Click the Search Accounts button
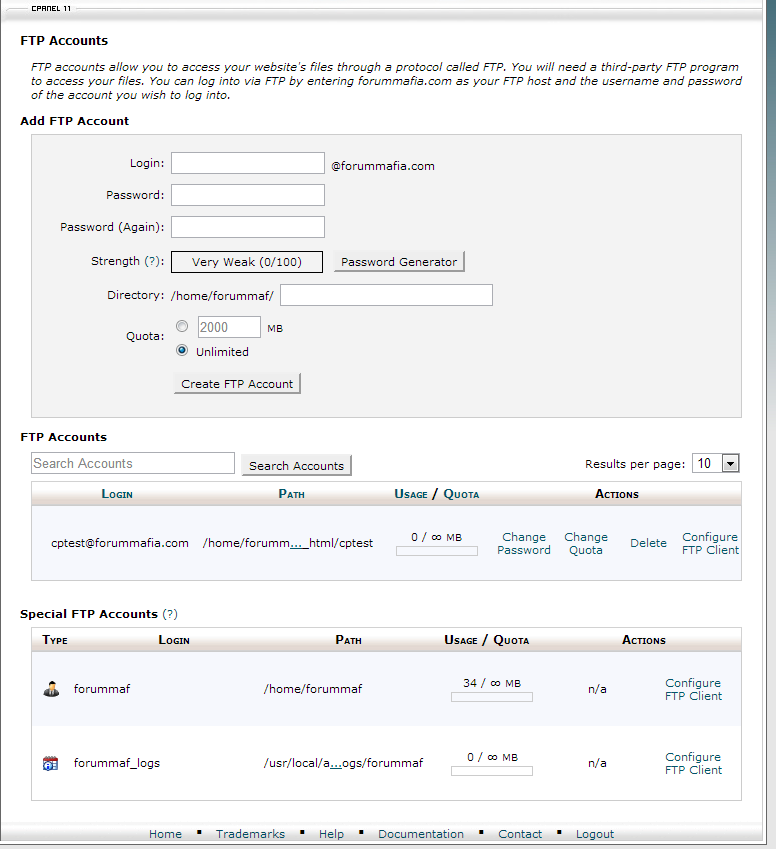The height and width of the screenshot is (849, 776). pyautogui.click(x=296, y=465)
